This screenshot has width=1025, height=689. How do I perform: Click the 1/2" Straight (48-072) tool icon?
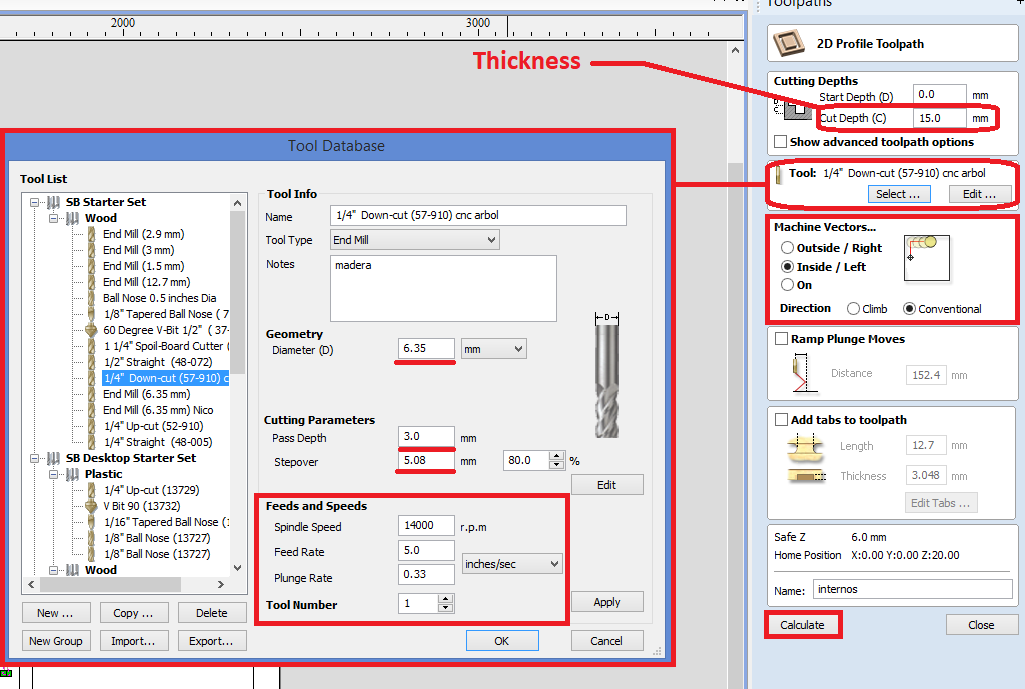tap(92, 362)
